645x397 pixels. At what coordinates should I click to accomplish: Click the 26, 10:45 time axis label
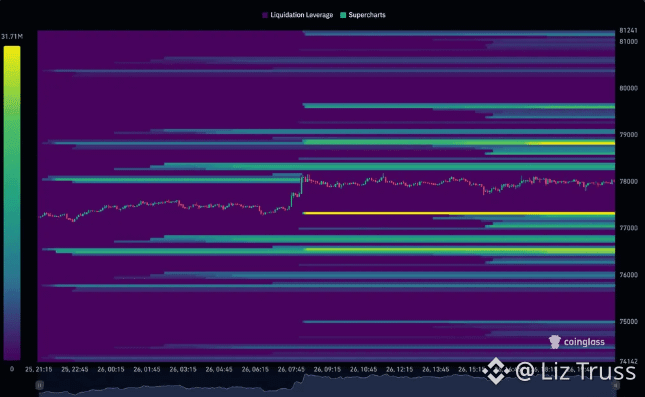363,369
